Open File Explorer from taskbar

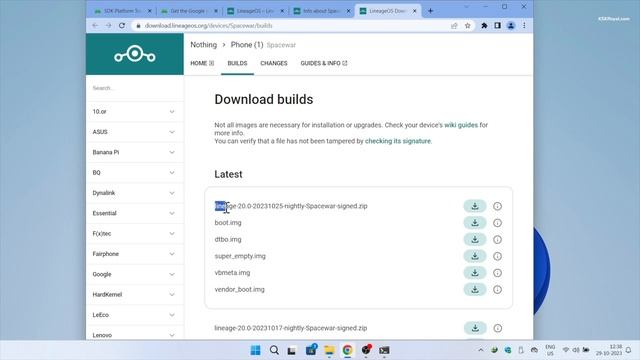pos(329,350)
